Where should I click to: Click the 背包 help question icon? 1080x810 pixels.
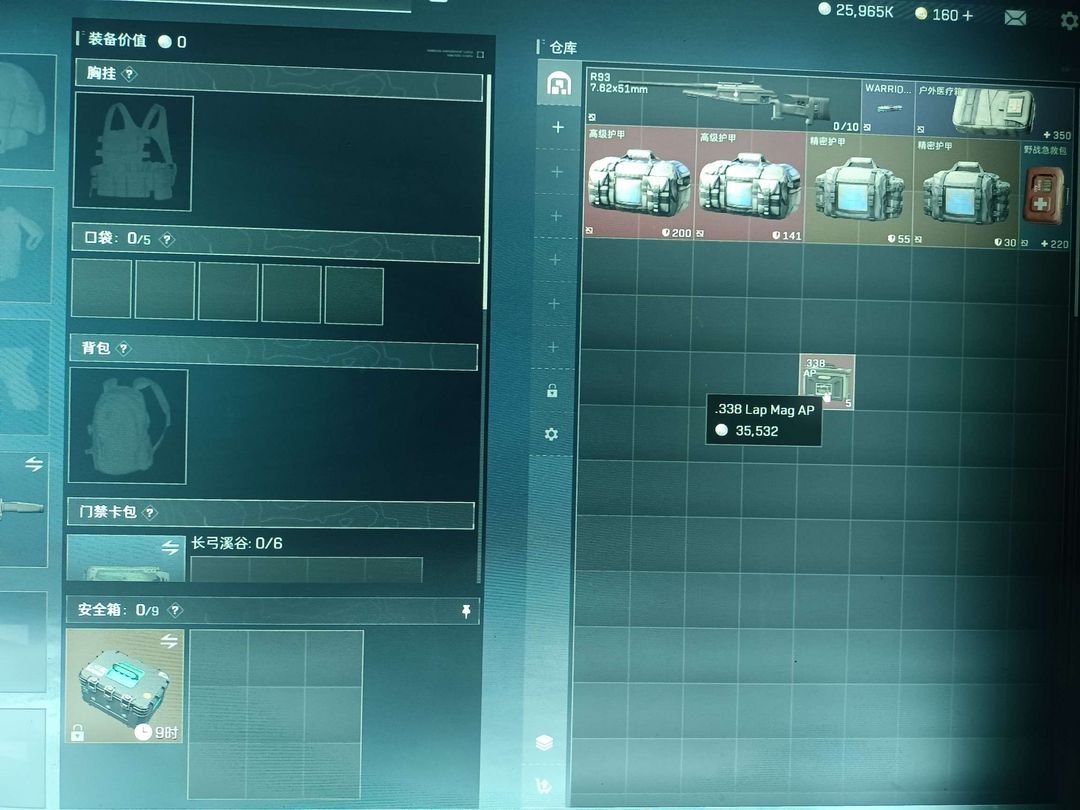123,349
